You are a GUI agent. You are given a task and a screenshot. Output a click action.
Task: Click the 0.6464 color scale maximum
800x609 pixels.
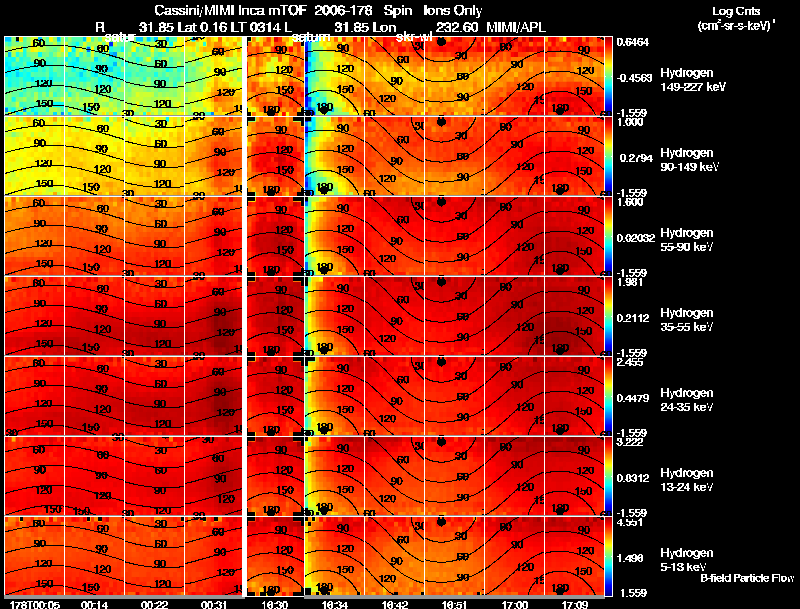point(633,42)
